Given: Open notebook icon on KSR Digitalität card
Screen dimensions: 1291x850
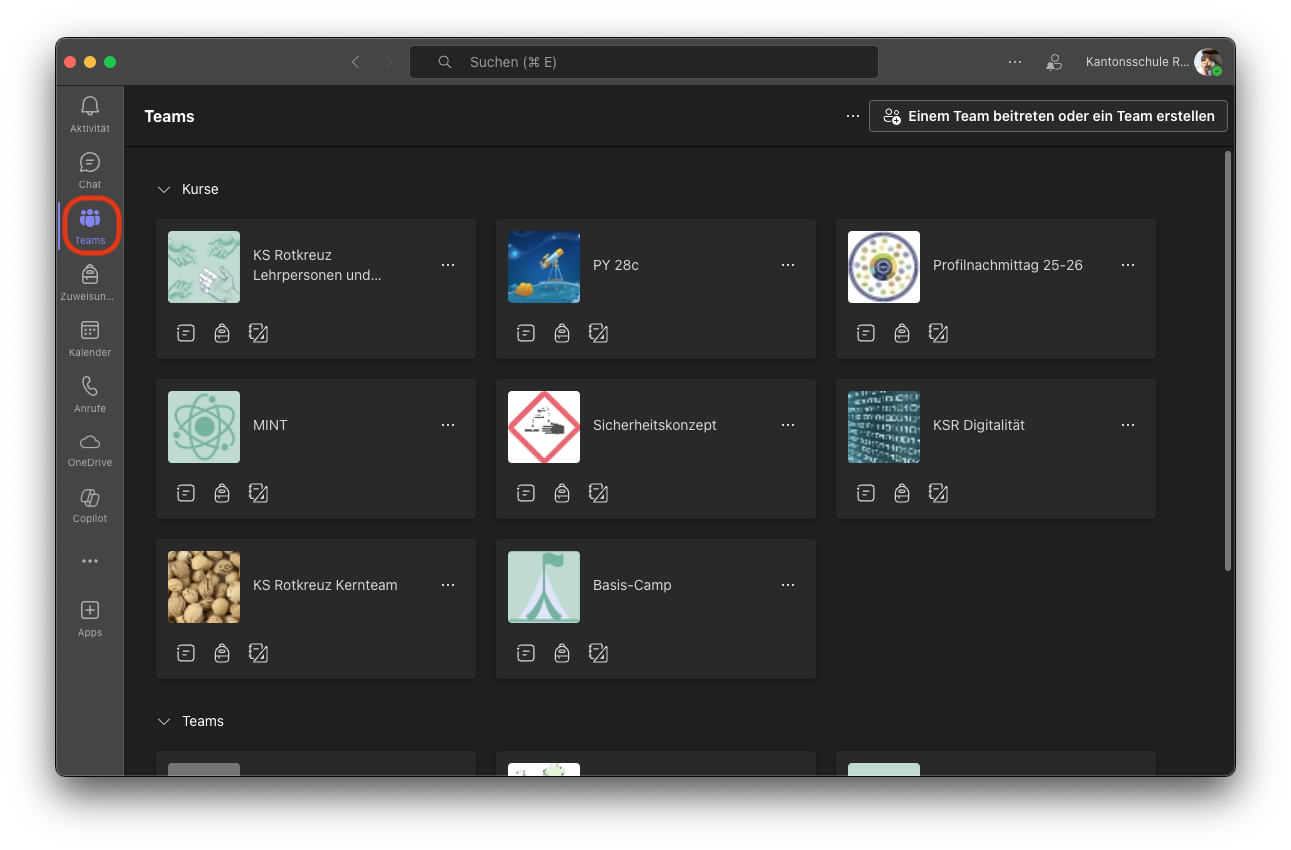Looking at the screenshot, I should [x=866, y=493].
